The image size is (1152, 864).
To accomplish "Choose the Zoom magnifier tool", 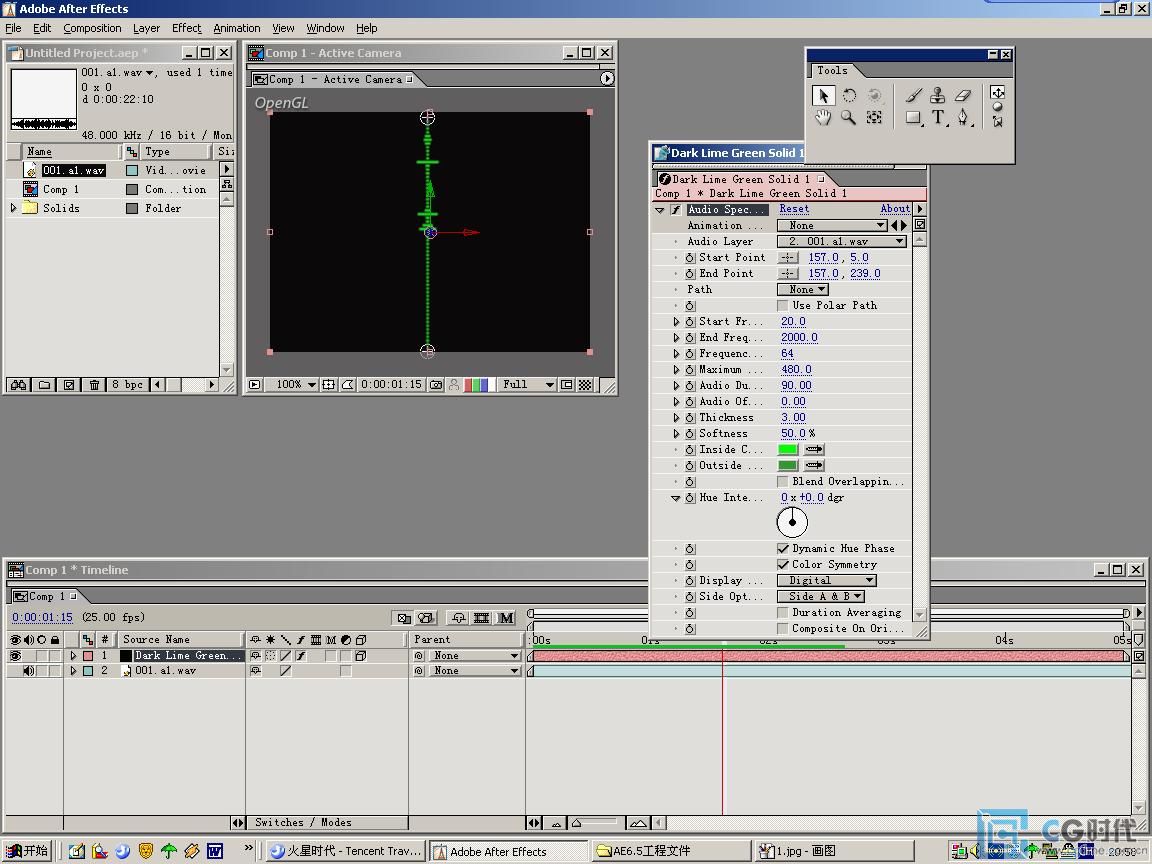I will tap(849, 118).
